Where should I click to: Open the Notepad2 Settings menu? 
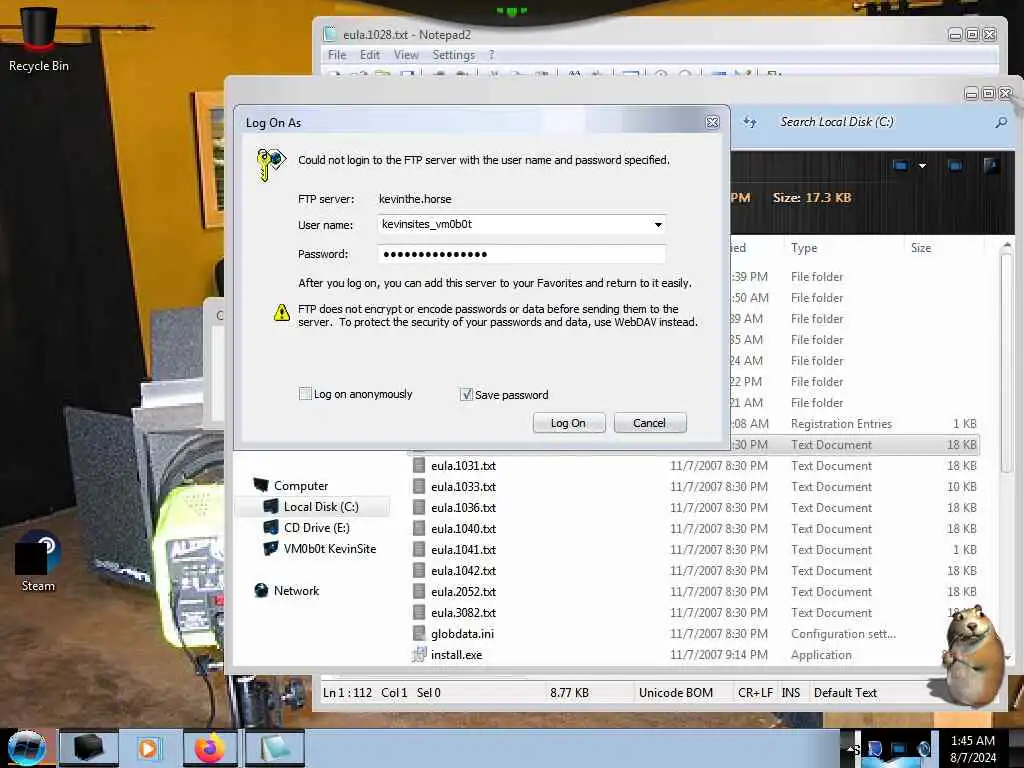tap(453, 55)
